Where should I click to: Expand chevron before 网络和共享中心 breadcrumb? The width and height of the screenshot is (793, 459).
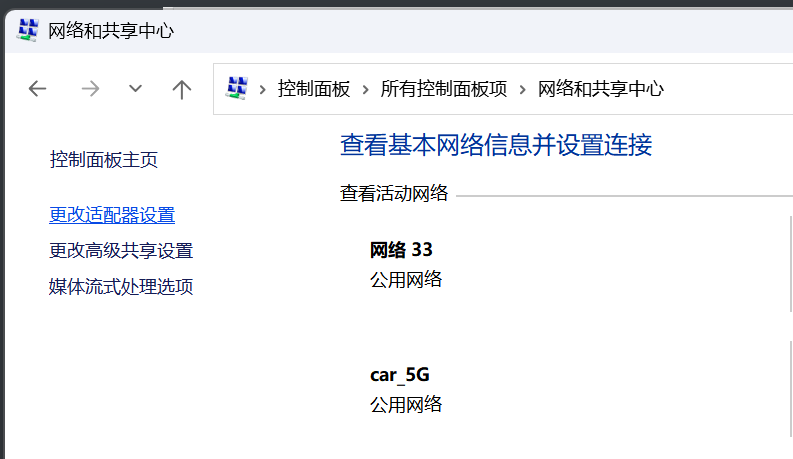pyautogui.click(x=522, y=90)
